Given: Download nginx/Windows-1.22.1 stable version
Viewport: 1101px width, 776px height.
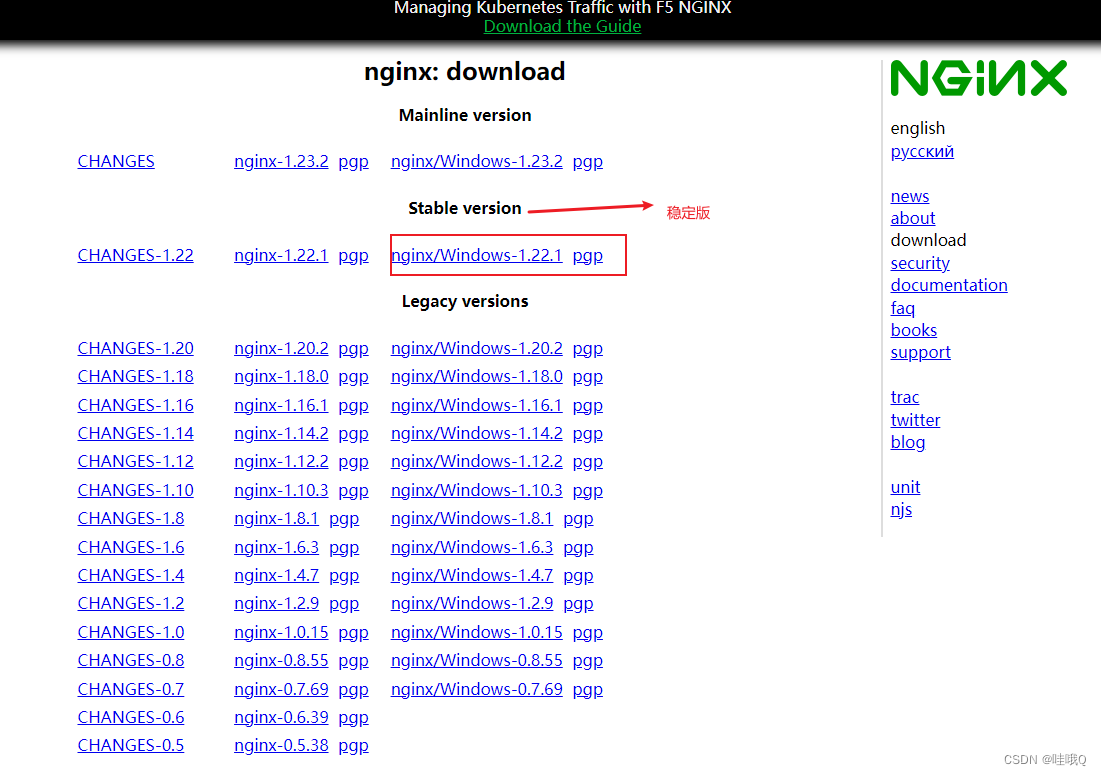Looking at the screenshot, I should click(477, 256).
